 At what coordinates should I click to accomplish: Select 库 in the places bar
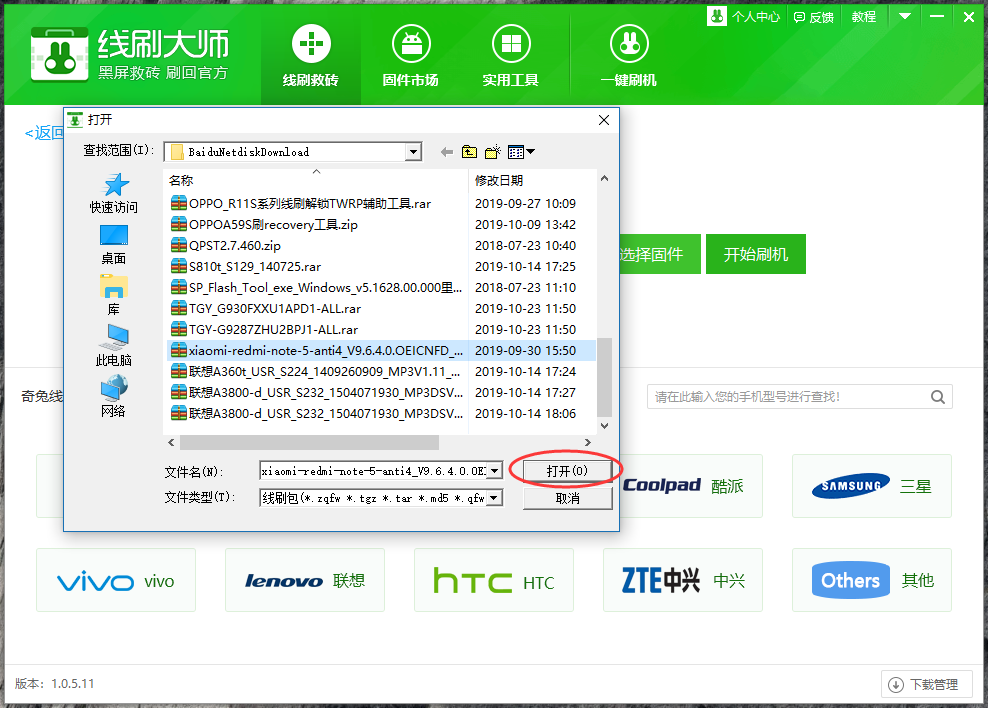113,295
